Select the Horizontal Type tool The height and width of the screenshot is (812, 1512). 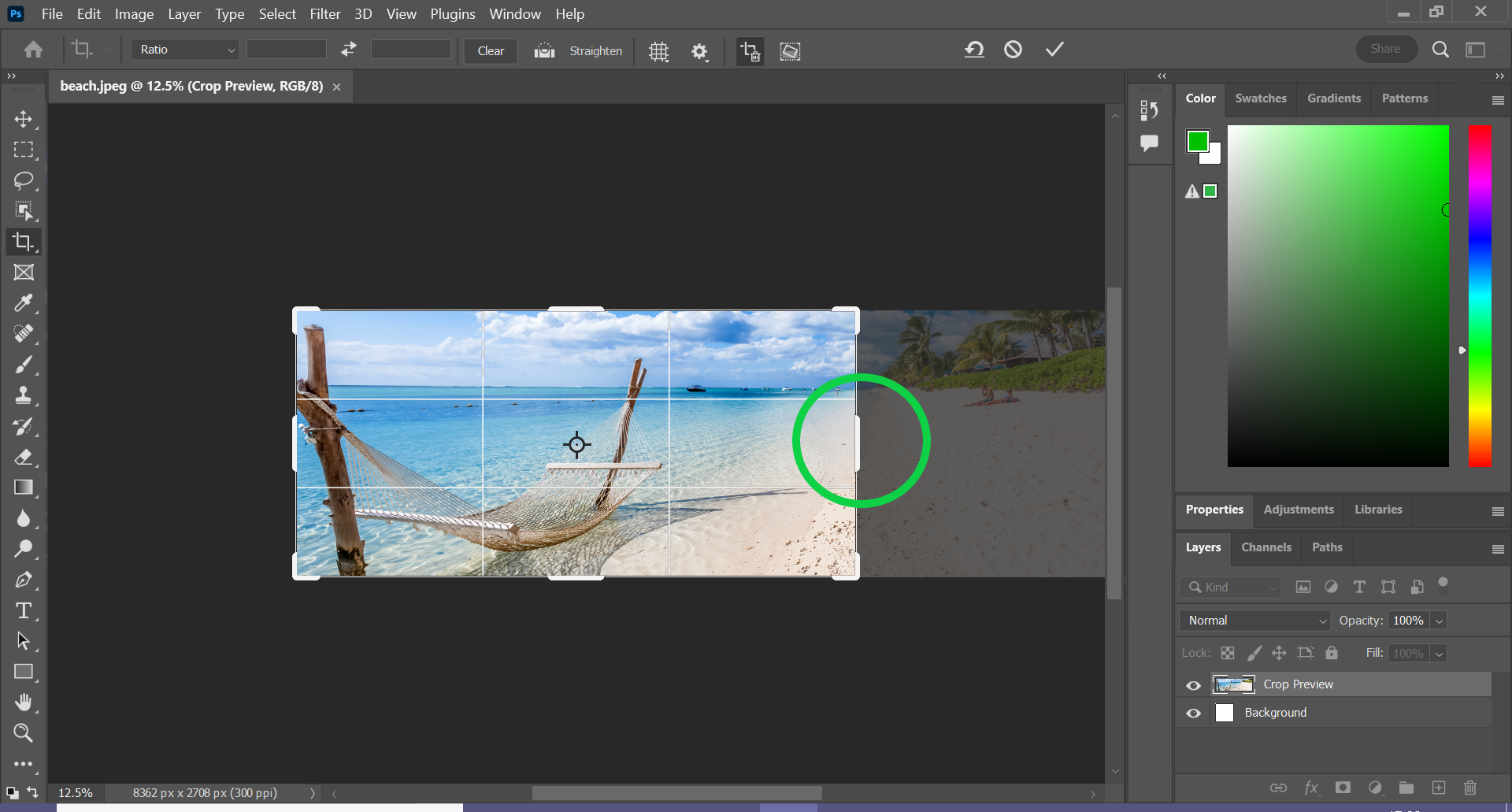point(24,610)
